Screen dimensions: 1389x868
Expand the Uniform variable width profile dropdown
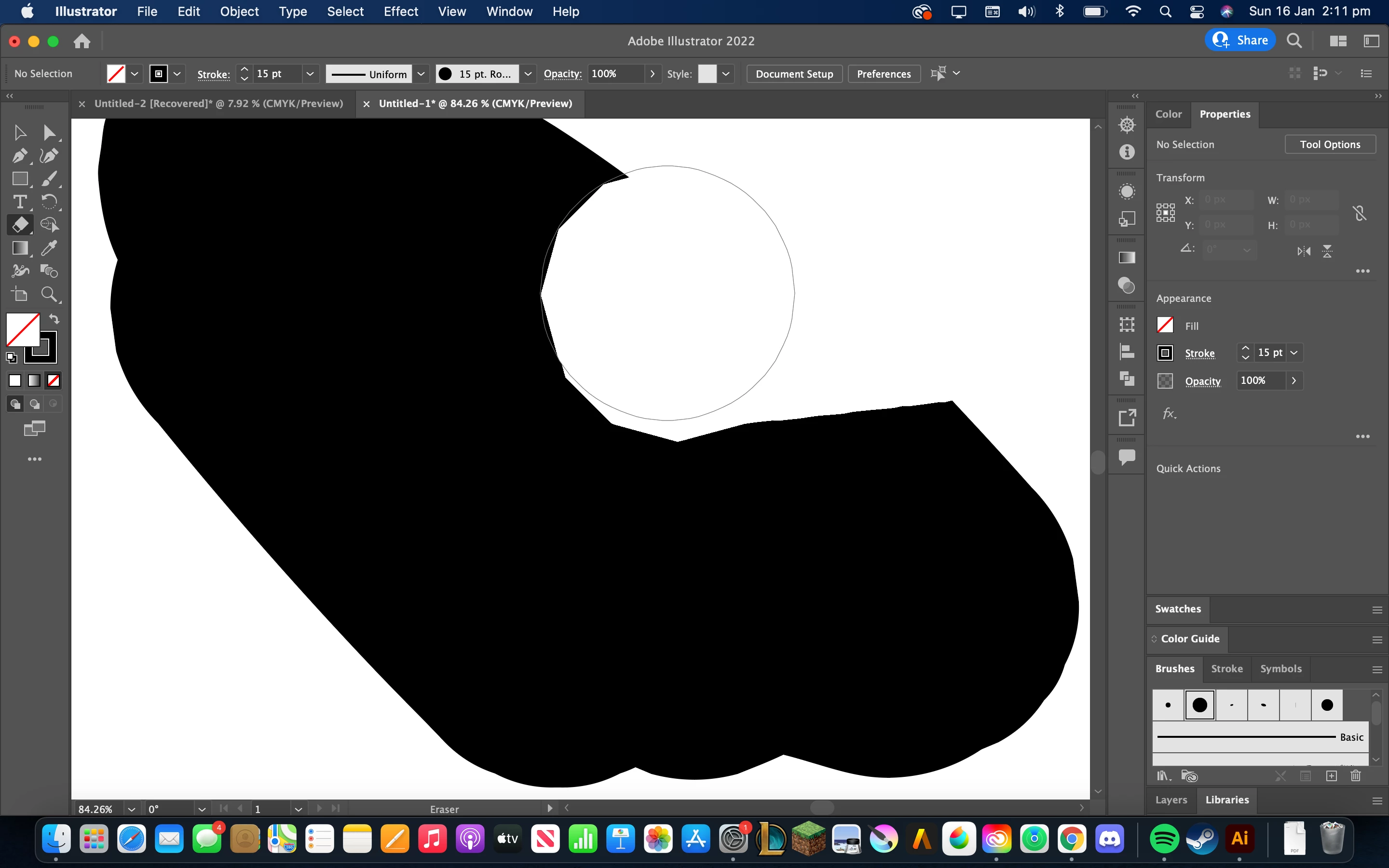(x=421, y=73)
